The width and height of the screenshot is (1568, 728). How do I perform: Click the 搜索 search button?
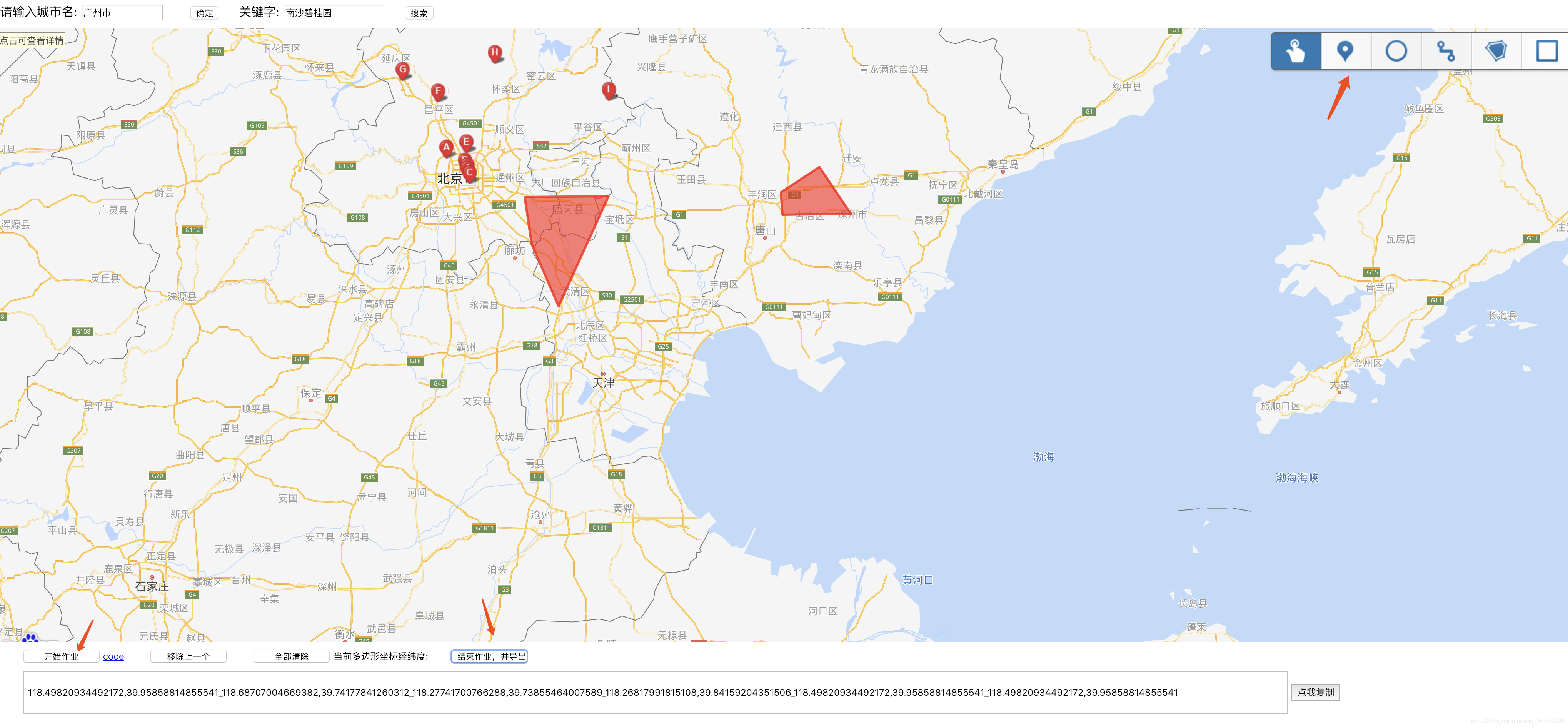(x=419, y=13)
